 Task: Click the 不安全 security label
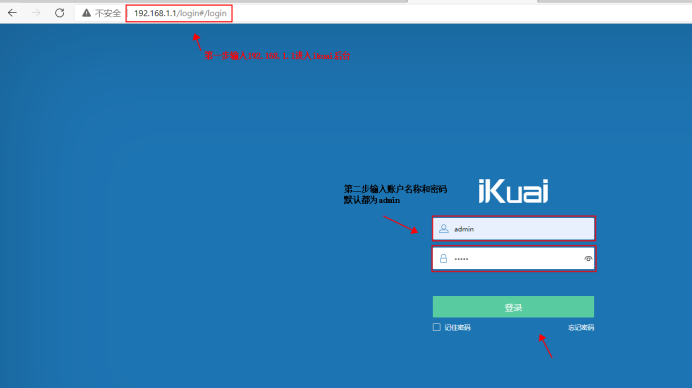point(108,13)
